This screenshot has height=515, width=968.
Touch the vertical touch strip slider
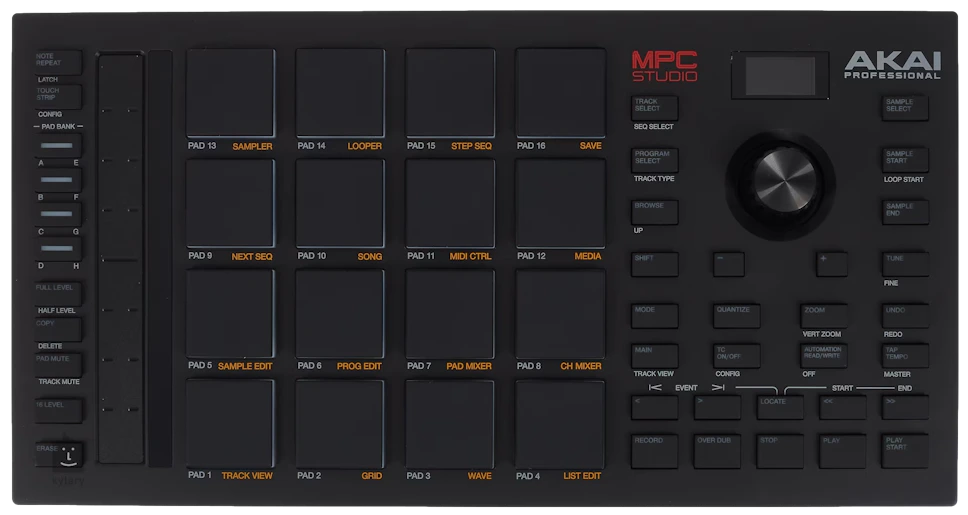[121, 258]
